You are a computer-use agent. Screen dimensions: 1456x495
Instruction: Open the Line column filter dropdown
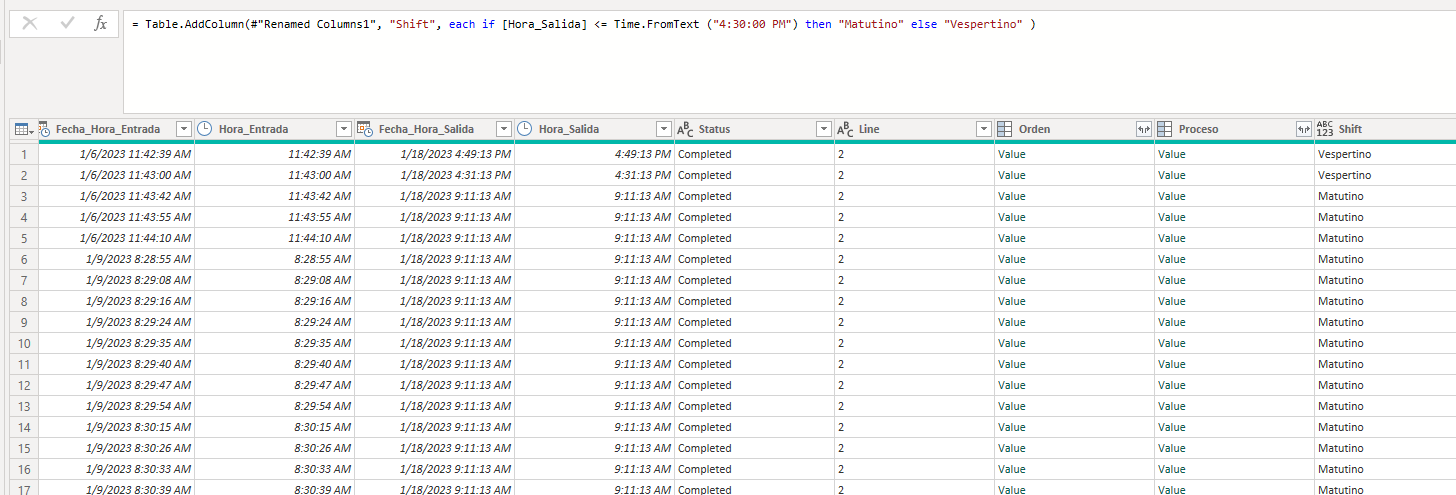(x=983, y=129)
